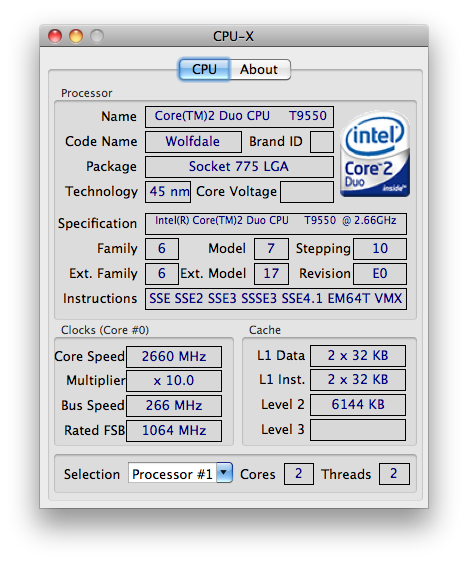Click the Threads count value
This screenshot has height=563, width=468.
[394, 474]
